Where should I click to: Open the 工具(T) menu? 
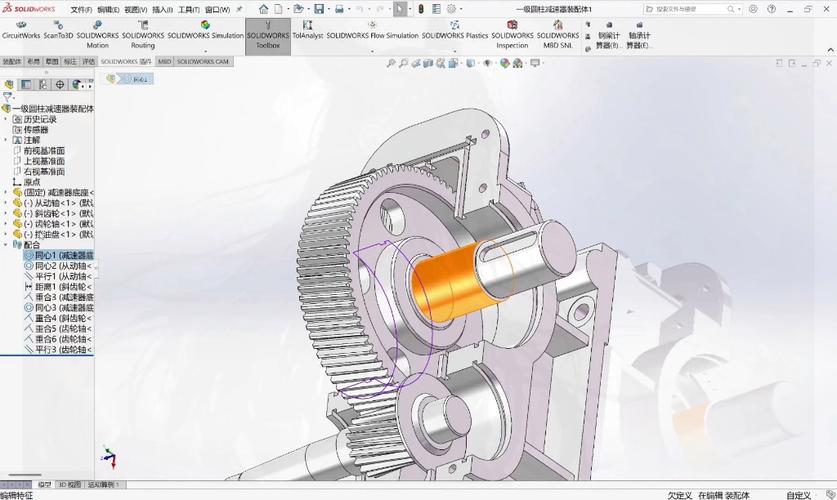pos(188,10)
